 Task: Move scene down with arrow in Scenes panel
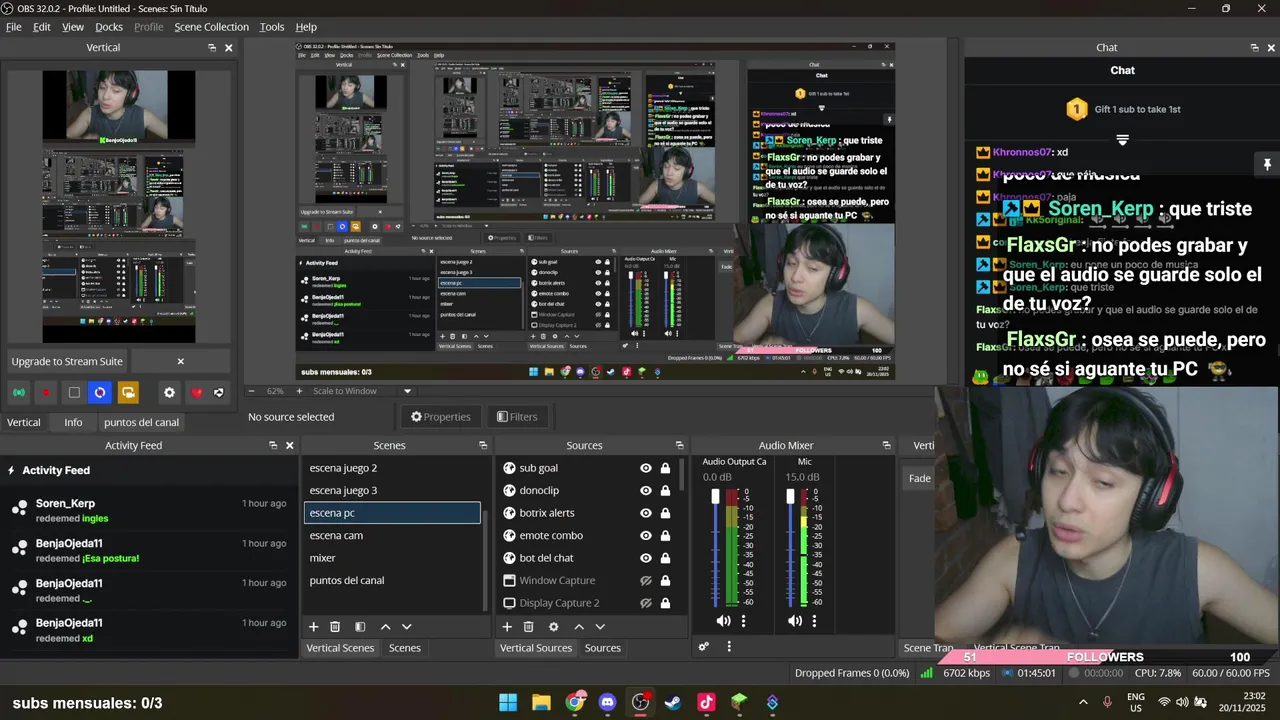[x=406, y=627]
